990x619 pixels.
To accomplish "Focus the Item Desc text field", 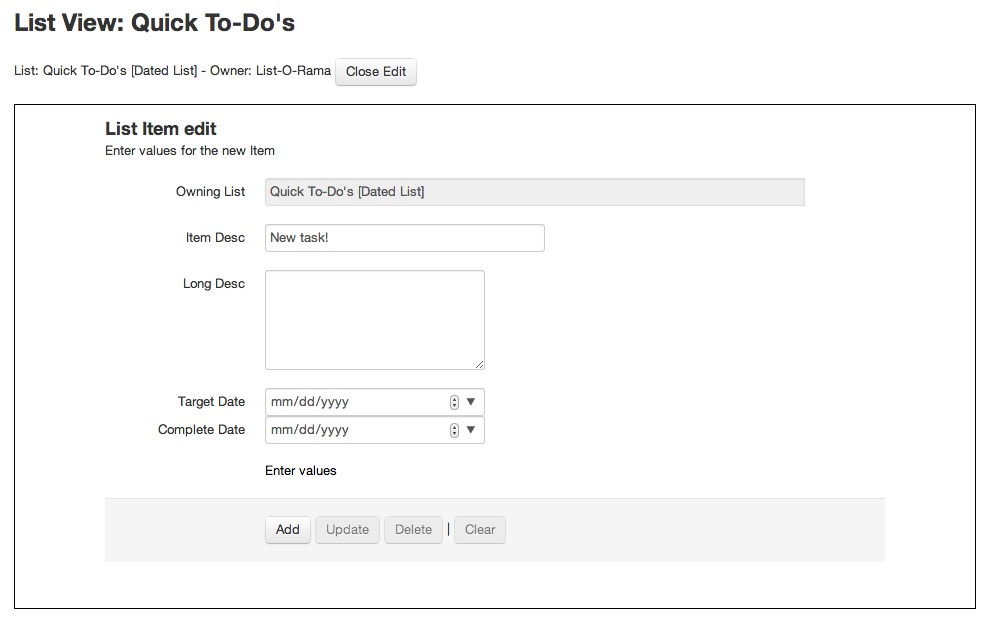I will [x=405, y=238].
